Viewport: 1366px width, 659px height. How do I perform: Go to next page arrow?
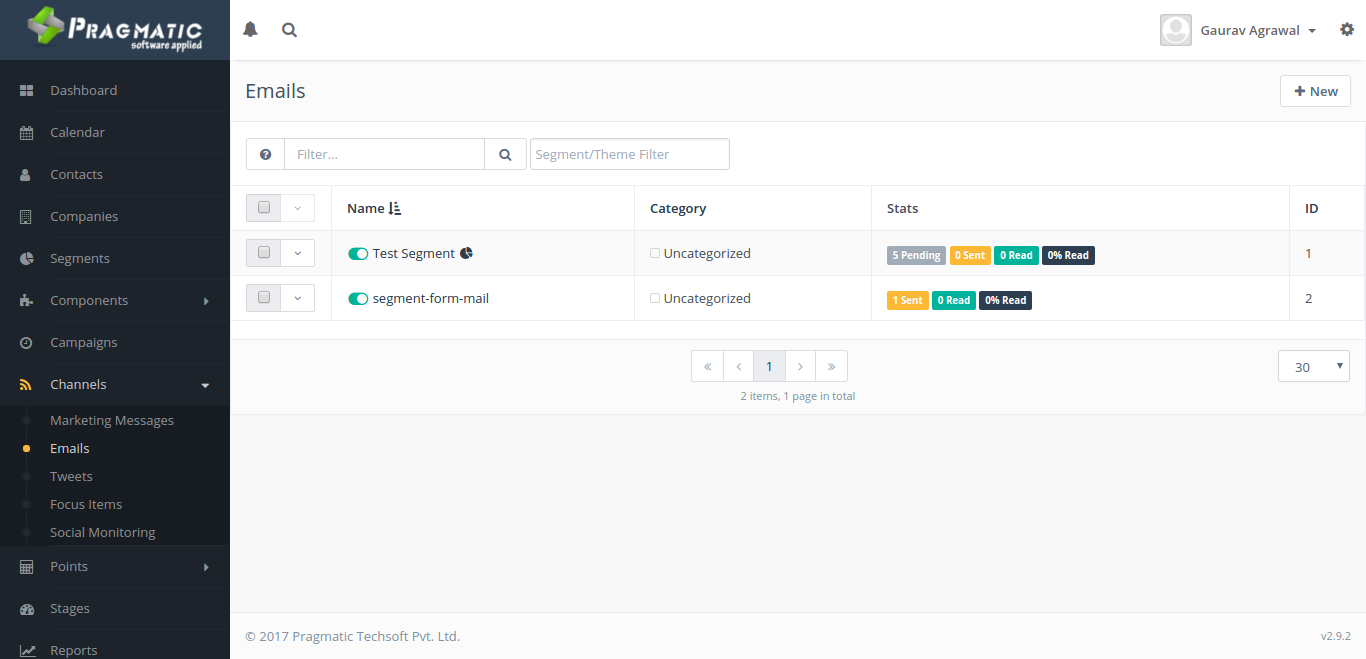800,366
